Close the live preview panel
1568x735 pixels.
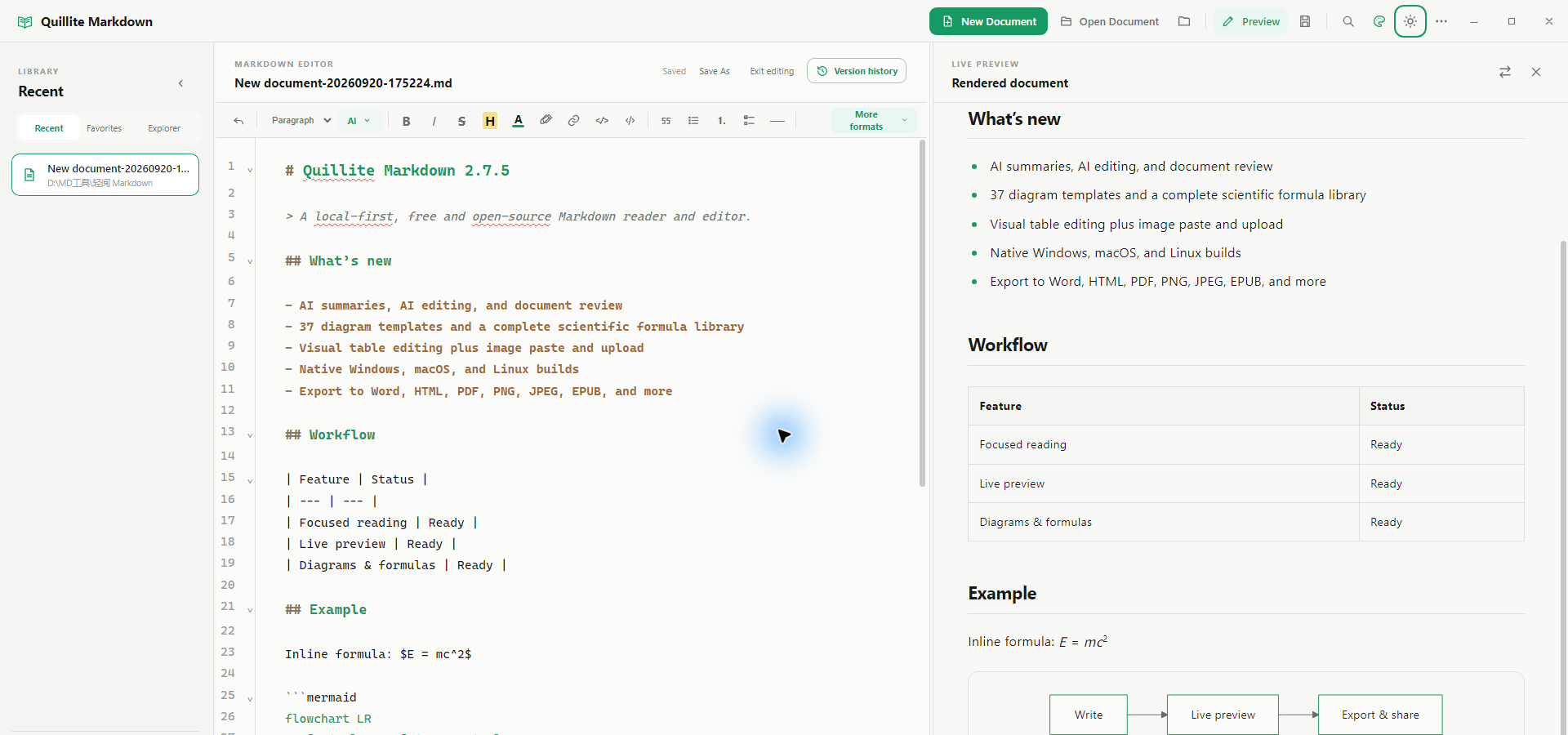coord(1536,72)
